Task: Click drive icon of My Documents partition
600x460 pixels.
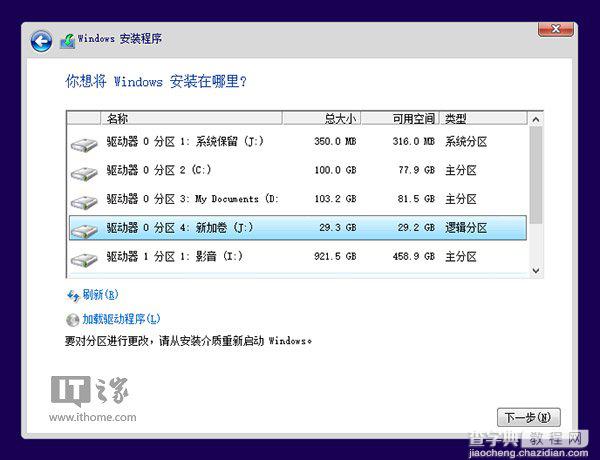Action: [x=84, y=203]
